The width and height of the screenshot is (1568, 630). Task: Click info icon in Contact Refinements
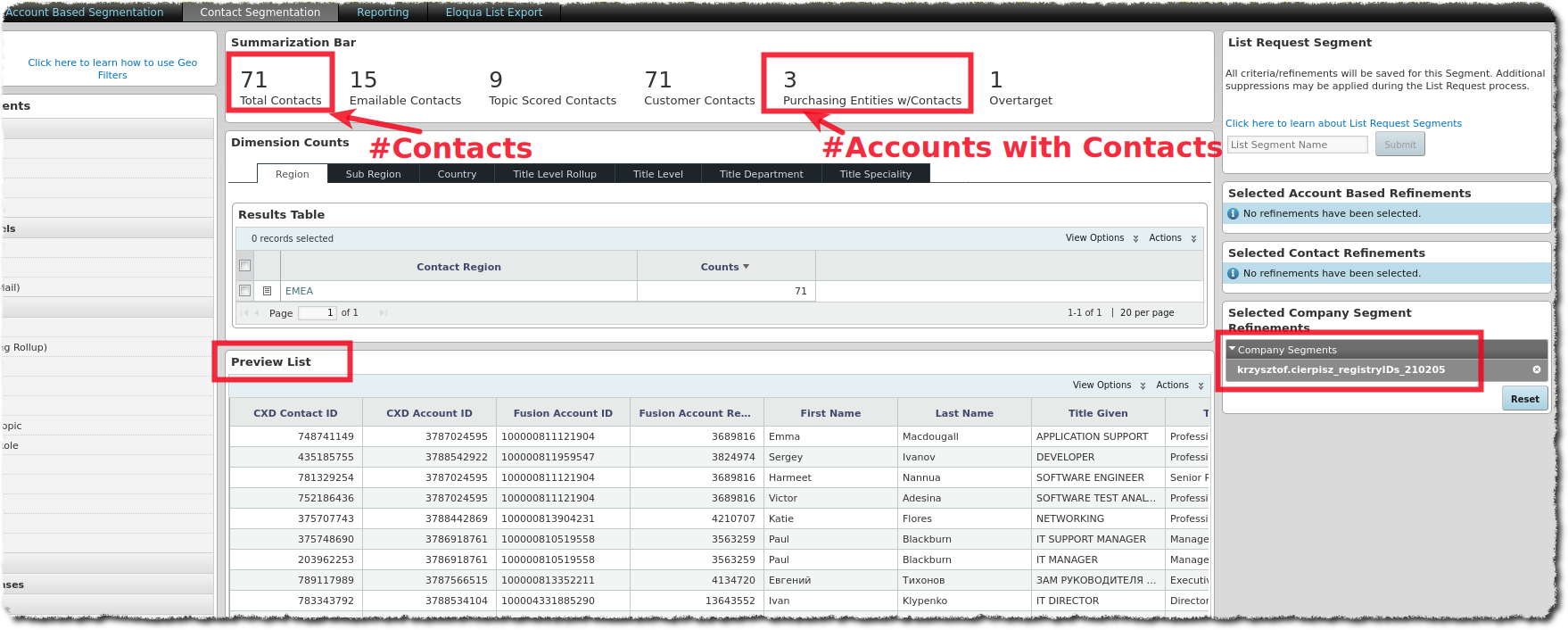pyautogui.click(x=1233, y=274)
